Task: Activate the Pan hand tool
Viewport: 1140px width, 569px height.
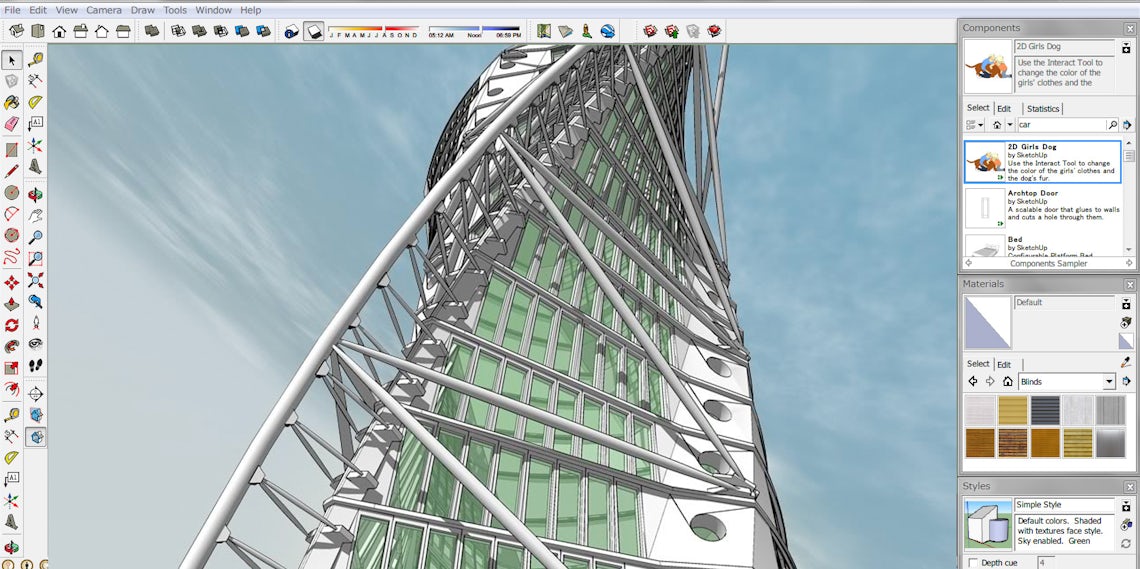Action: 35,216
